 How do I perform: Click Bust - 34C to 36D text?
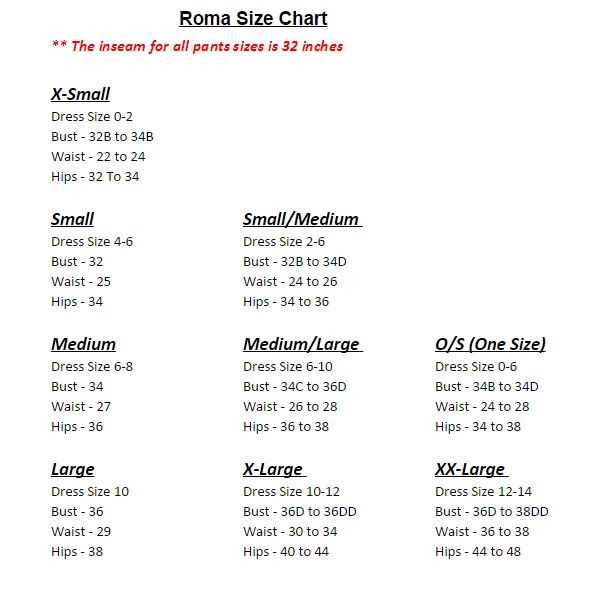pos(294,387)
